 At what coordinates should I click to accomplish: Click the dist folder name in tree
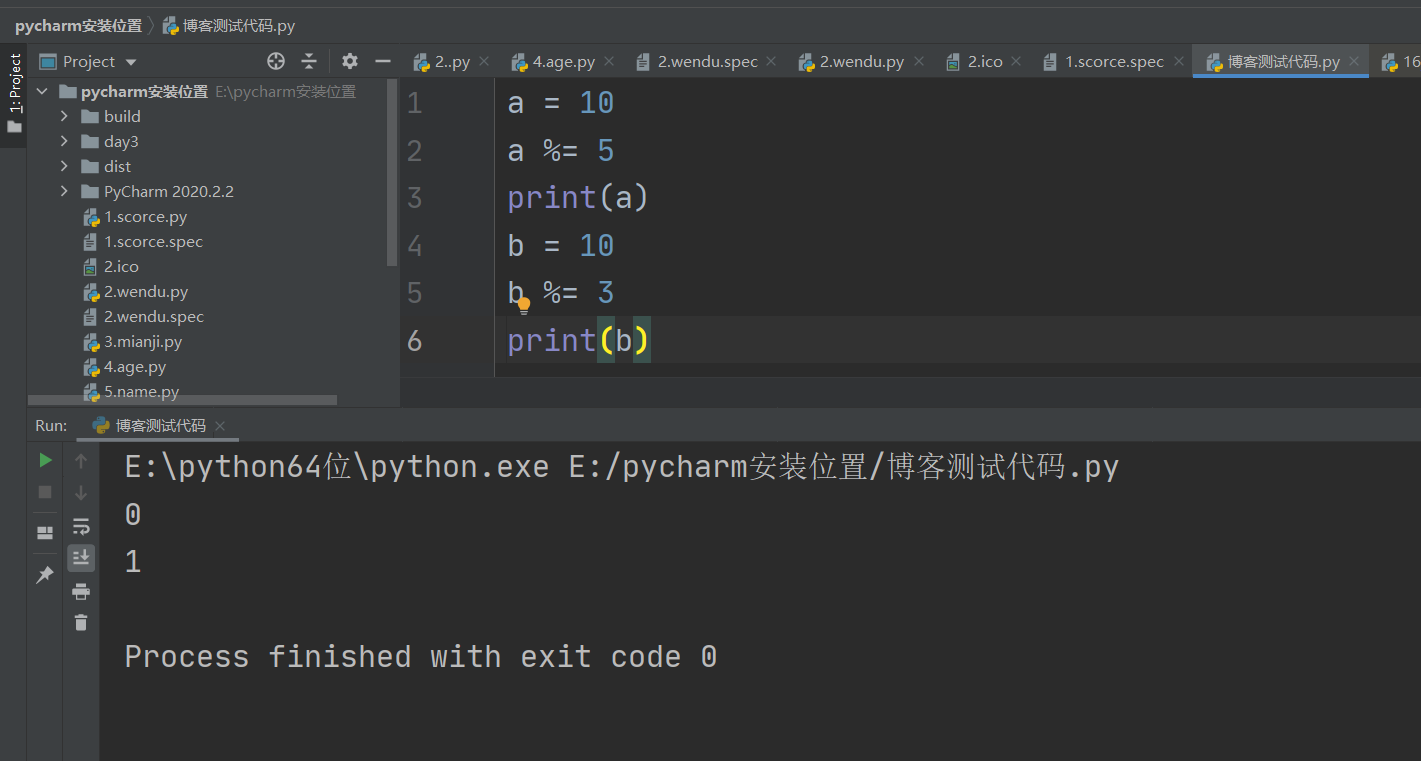pyautogui.click(x=117, y=166)
